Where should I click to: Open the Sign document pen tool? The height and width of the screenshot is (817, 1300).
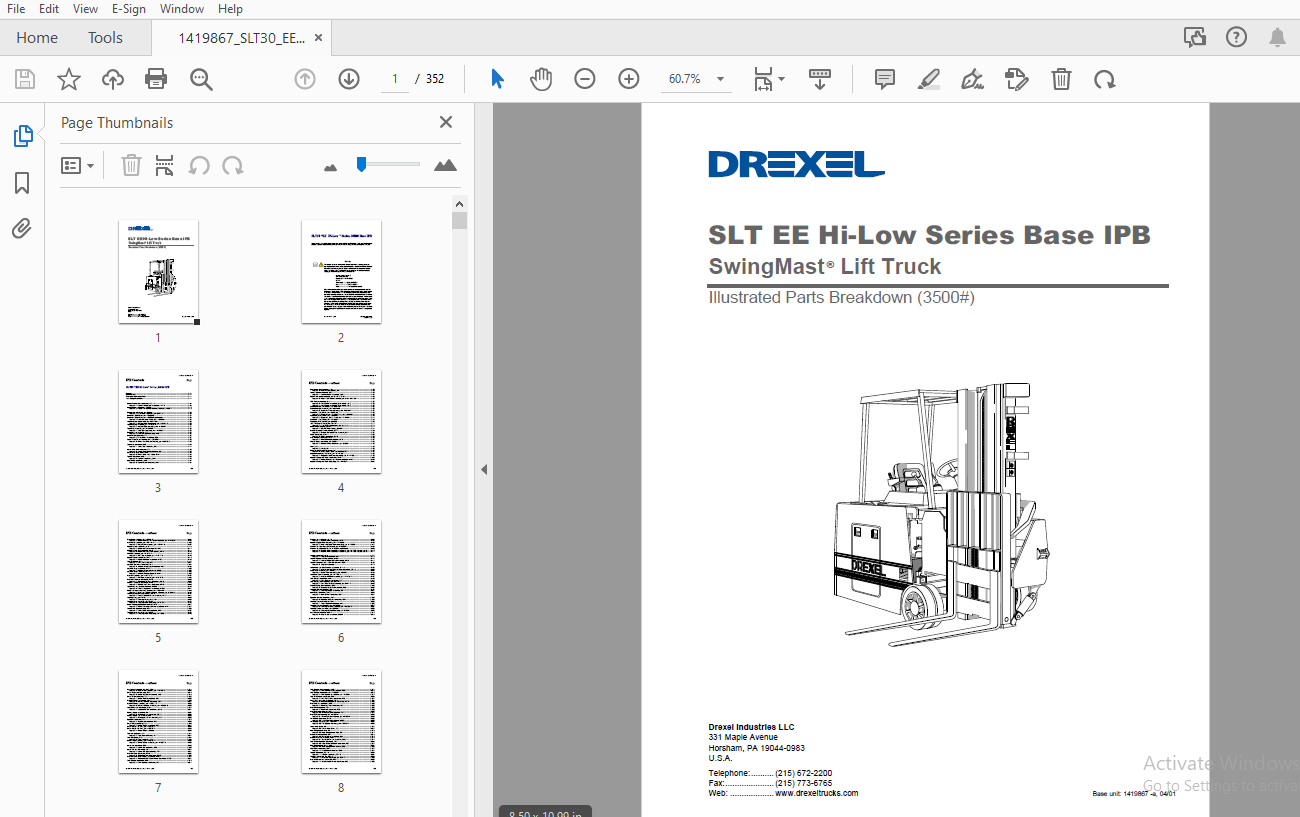972,79
